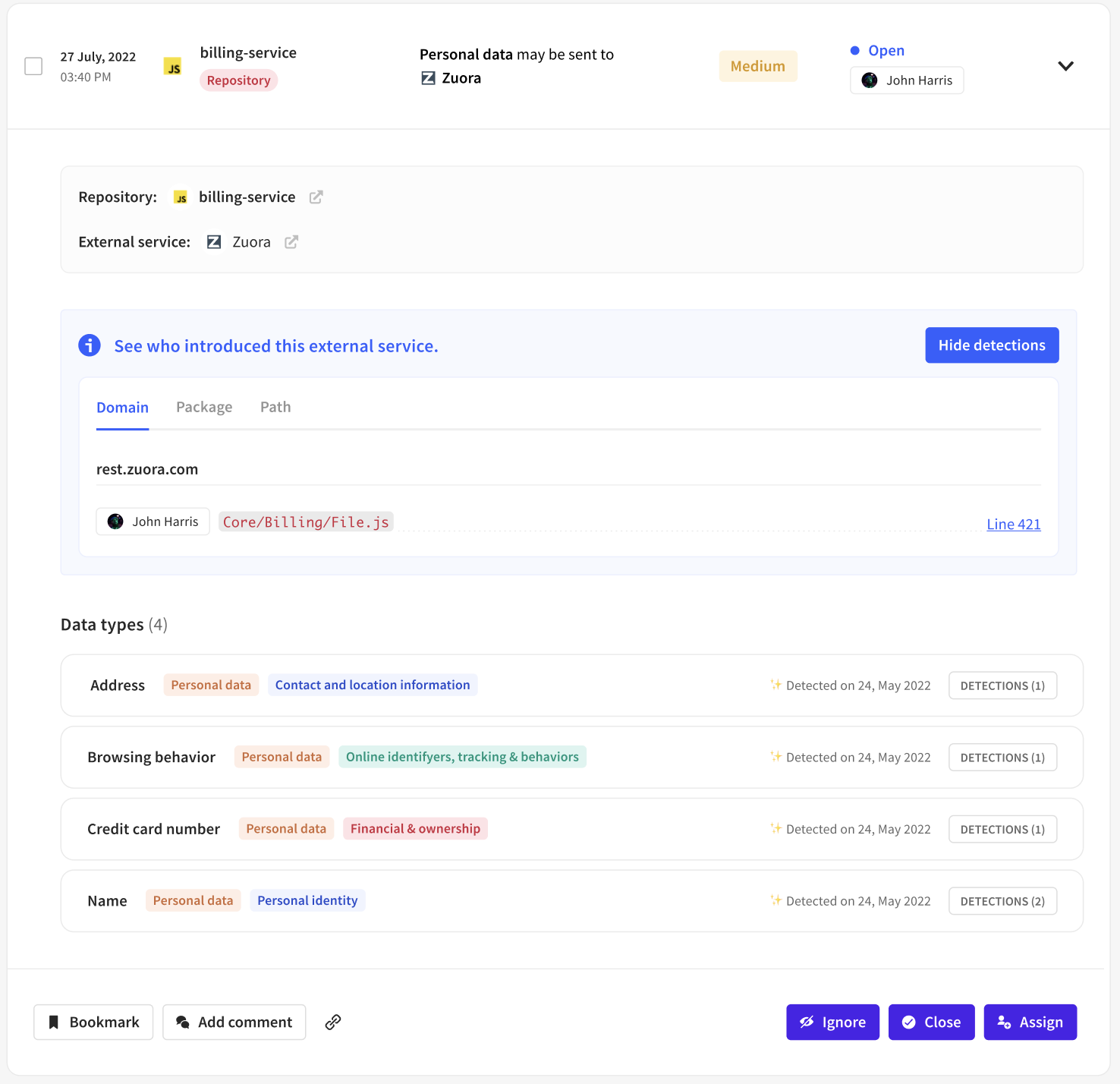The height and width of the screenshot is (1084, 1120).
Task: Click the Name data type name
Action: (x=107, y=901)
